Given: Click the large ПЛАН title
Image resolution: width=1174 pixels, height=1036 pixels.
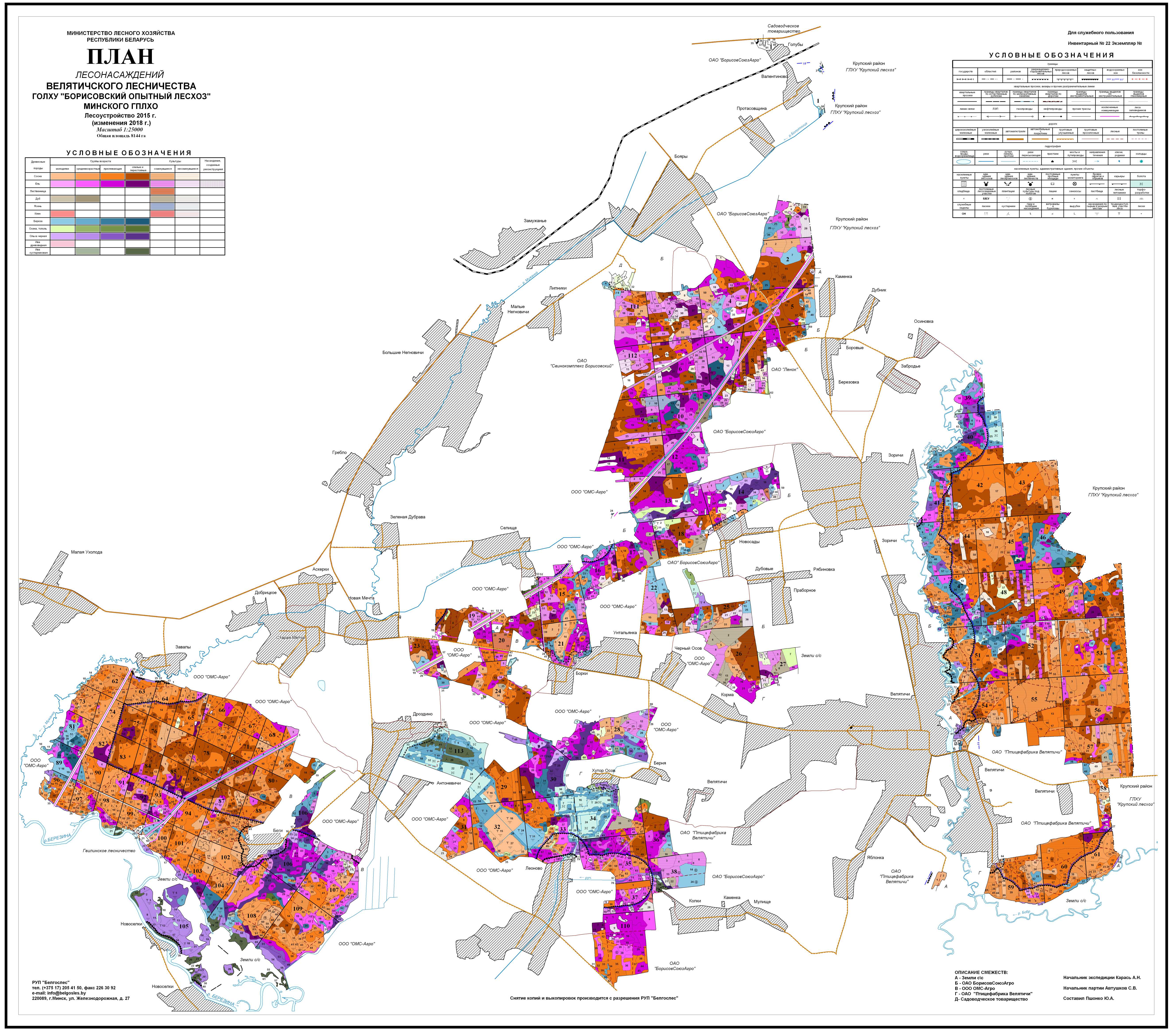Looking at the screenshot, I should [x=121, y=57].
